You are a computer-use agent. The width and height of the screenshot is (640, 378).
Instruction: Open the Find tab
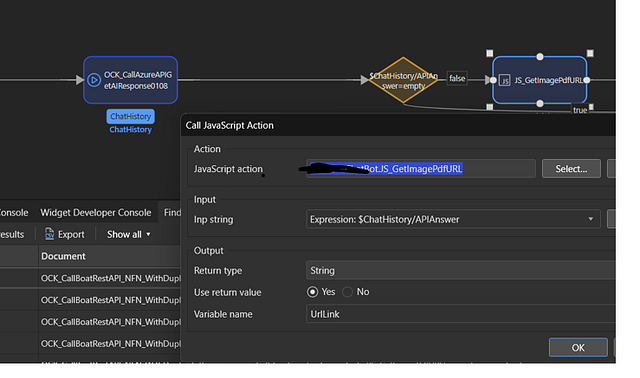(172, 213)
